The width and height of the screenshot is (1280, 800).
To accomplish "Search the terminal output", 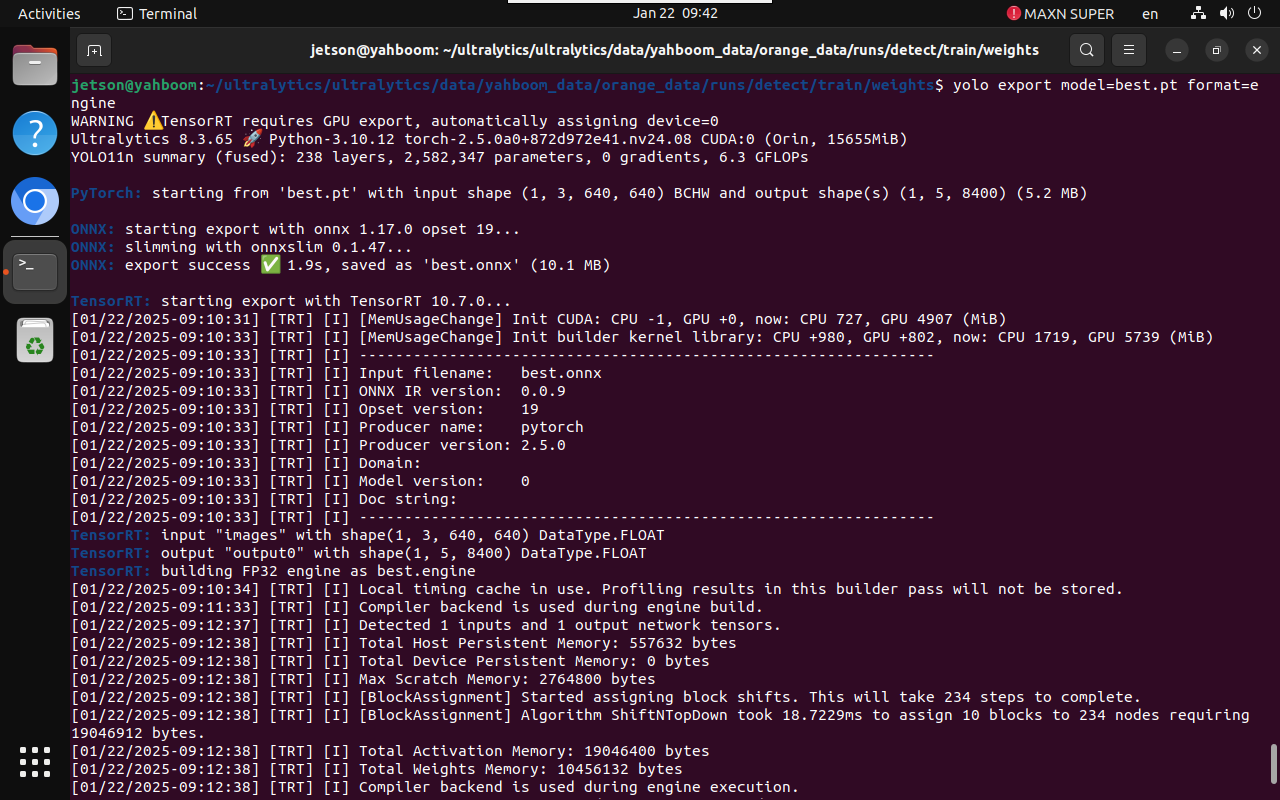I will tap(1086, 50).
